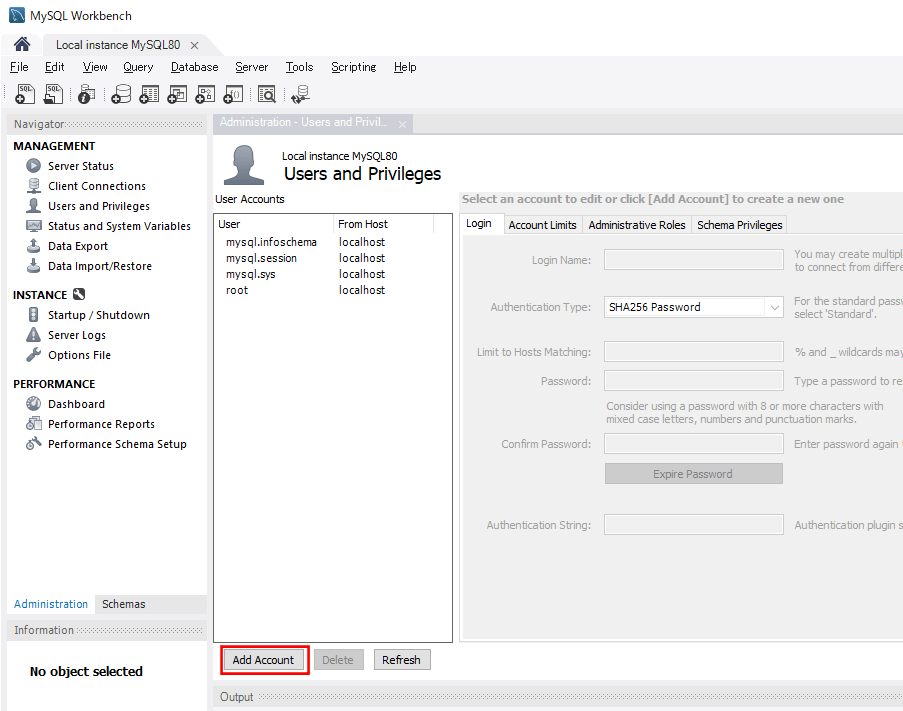Select the root user account

click(x=237, y=290)
